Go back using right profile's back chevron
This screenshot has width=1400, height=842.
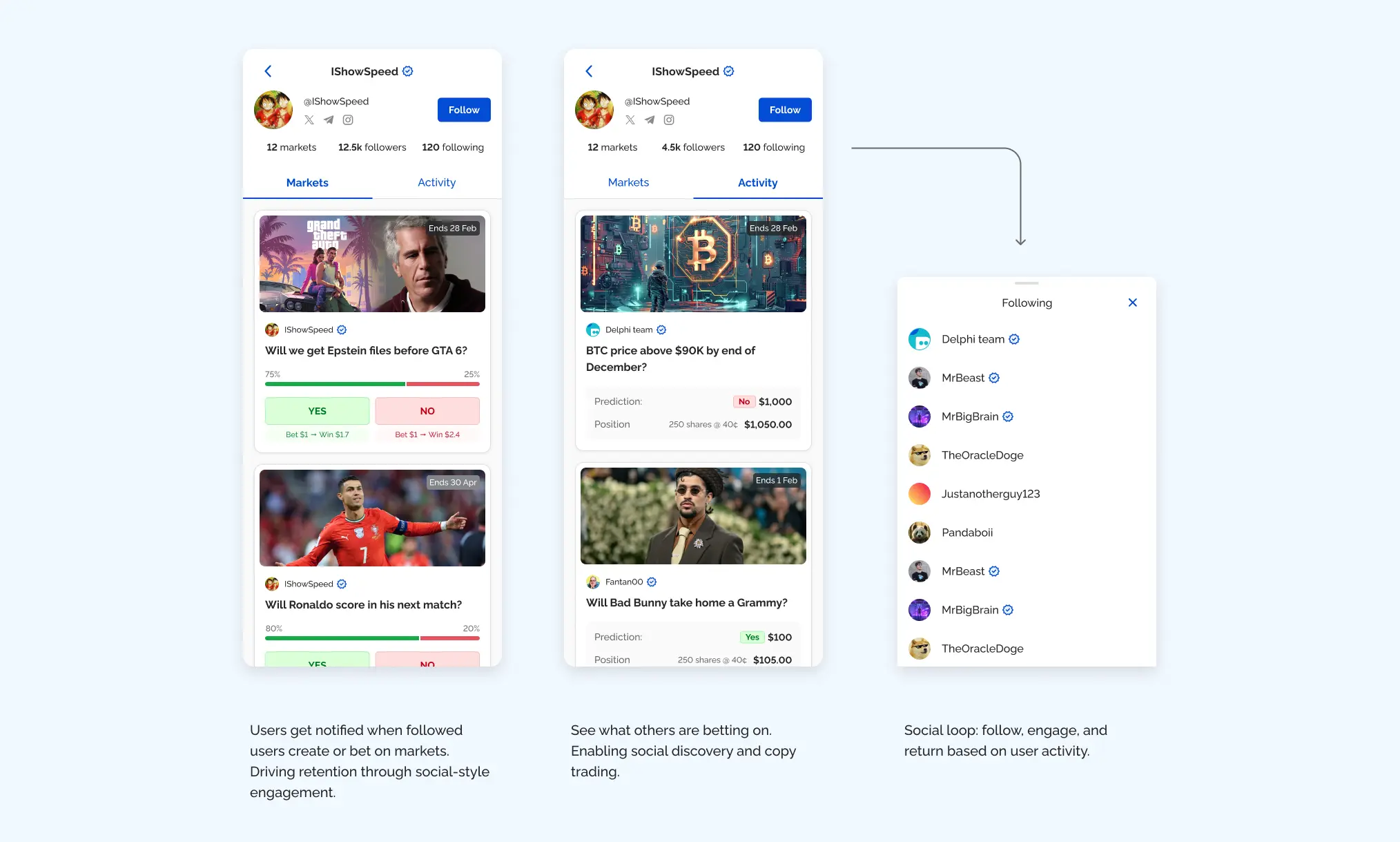click(589, 71)
